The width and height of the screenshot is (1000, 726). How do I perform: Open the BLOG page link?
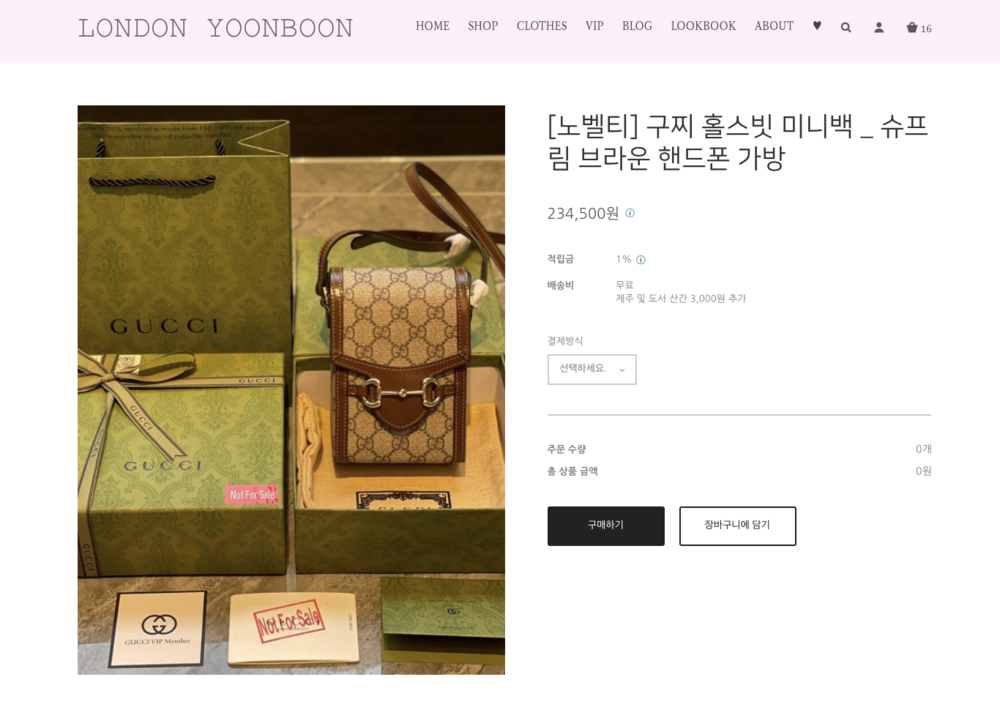pos(637,26)
